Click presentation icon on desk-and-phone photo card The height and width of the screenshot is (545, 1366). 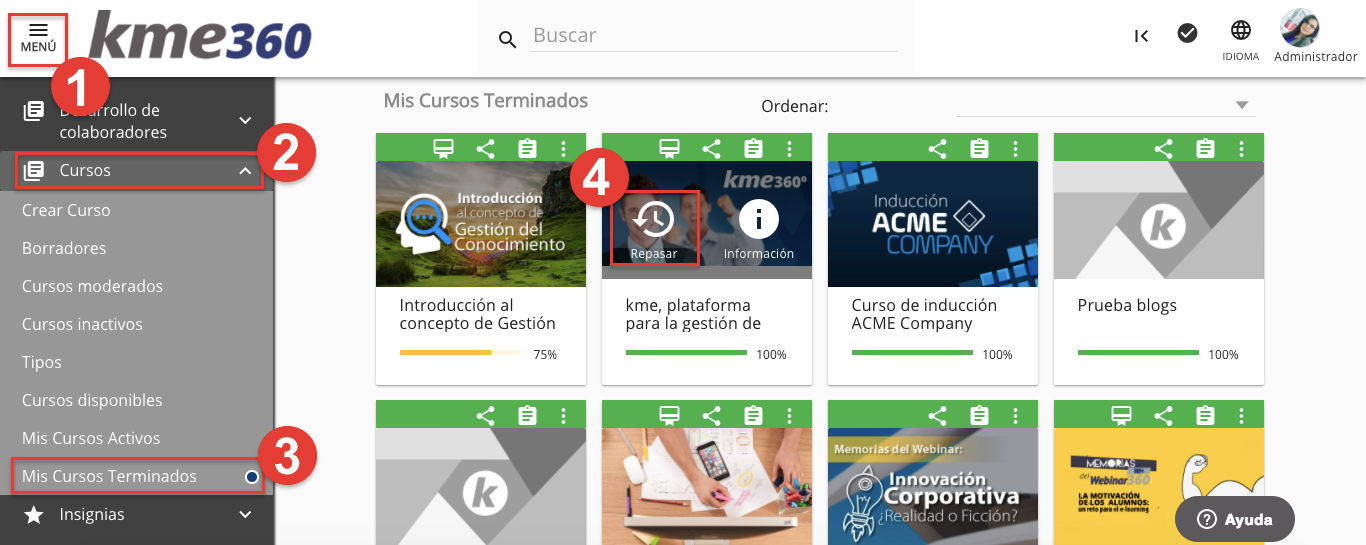coord(669,415)
